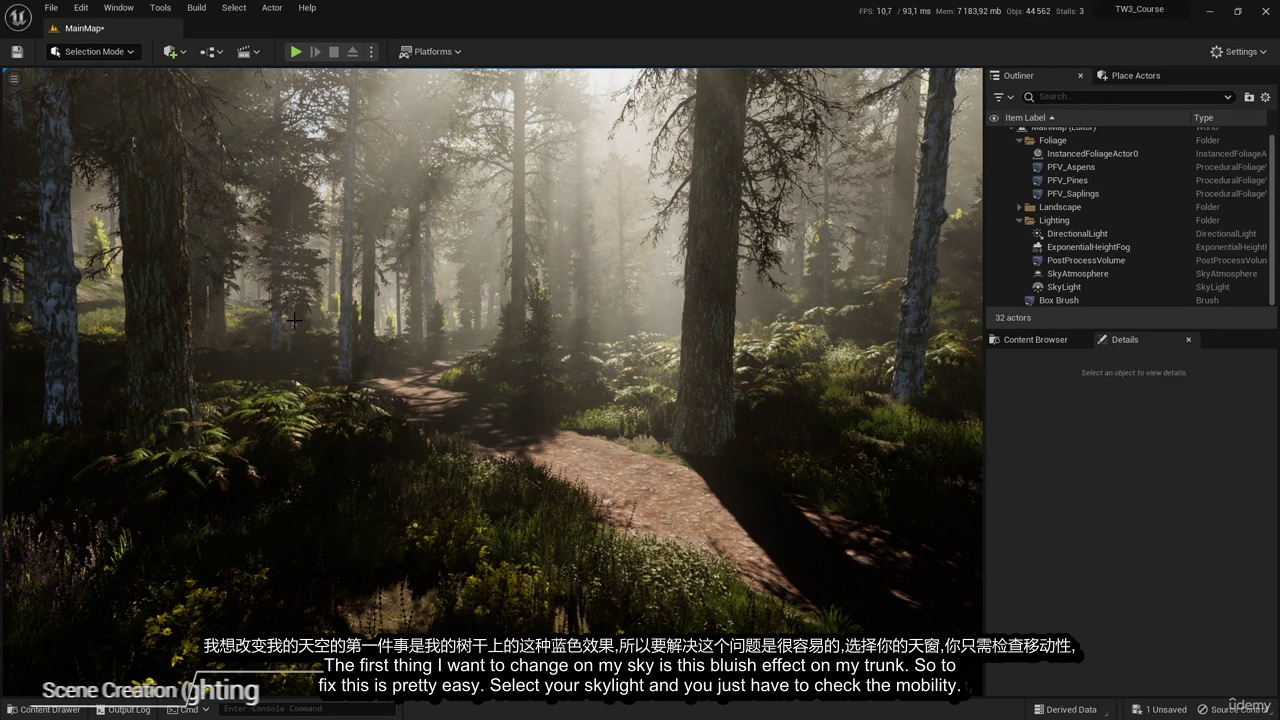Screen dimensions: 1280x720
Task: Open the quick add actor menu
Action: [x=175, y=52]
